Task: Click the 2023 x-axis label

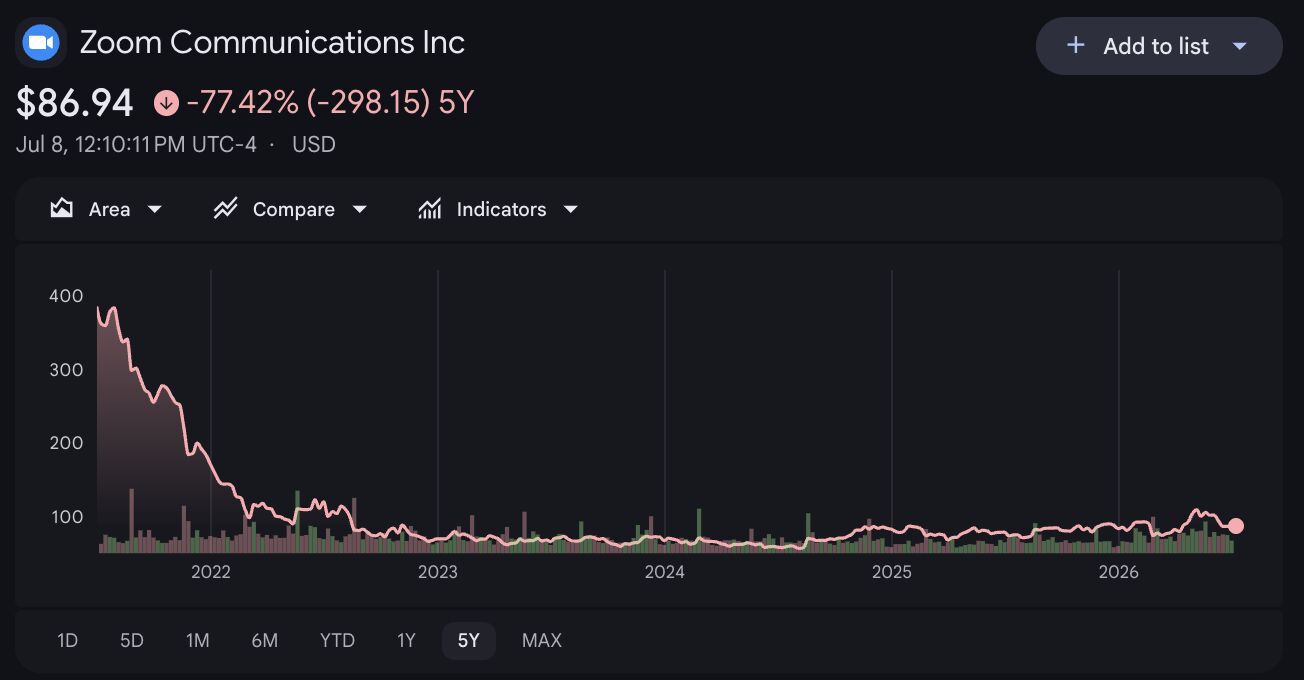Action: [x=438, y=572]
